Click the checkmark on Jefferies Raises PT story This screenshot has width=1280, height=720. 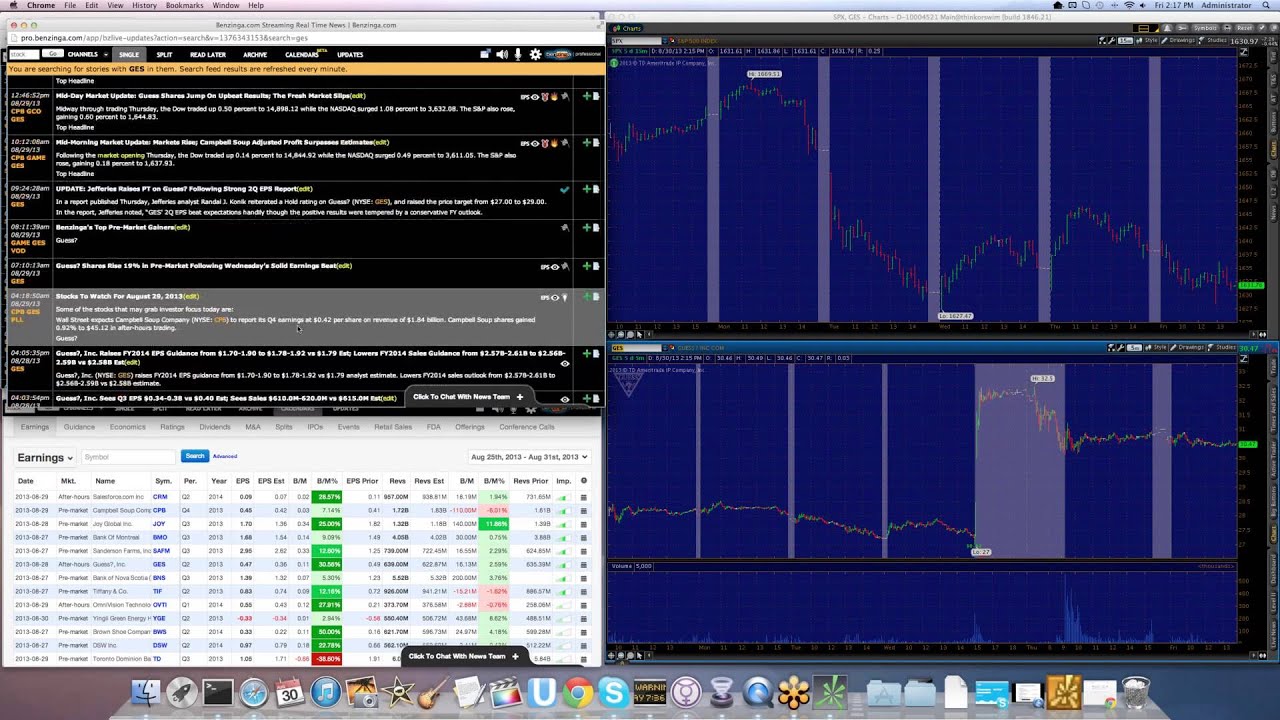[x=565, y=189]
